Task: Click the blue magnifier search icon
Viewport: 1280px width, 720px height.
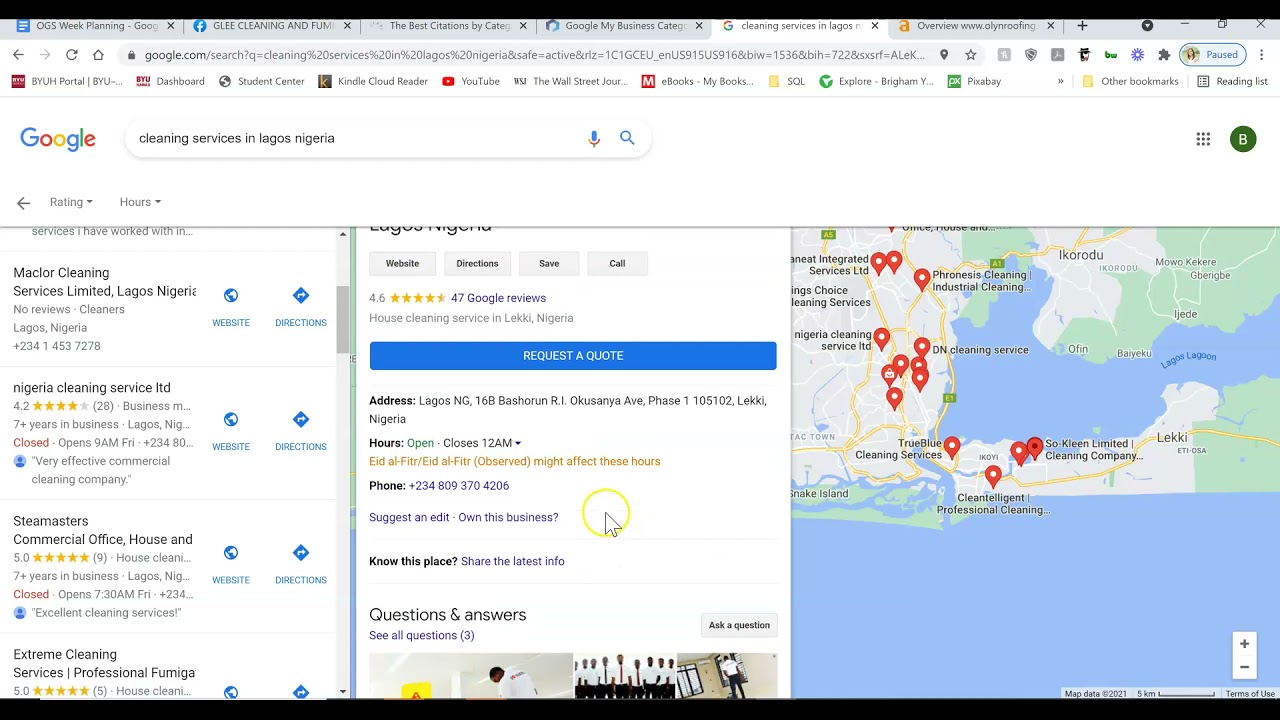Action: 627,138
